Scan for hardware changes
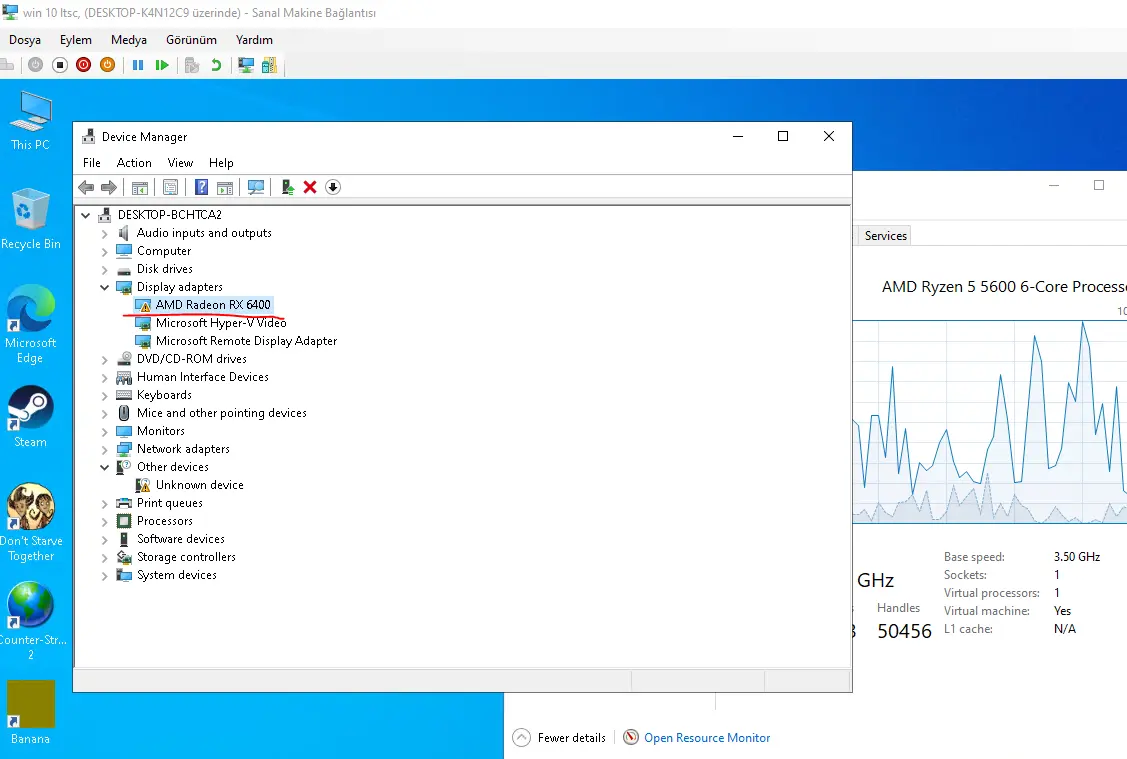The height and width of the screenshot is (759, 1127). pos(256,188)
